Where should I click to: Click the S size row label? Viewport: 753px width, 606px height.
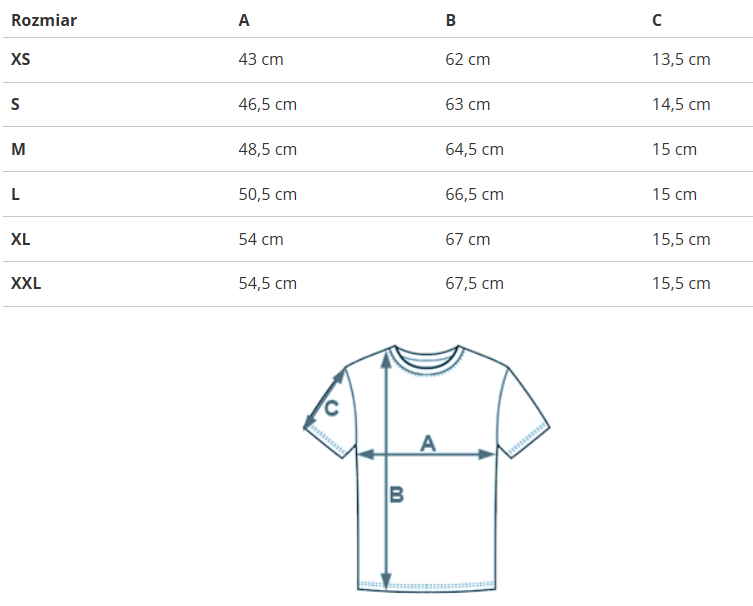(x=16, y=105)
